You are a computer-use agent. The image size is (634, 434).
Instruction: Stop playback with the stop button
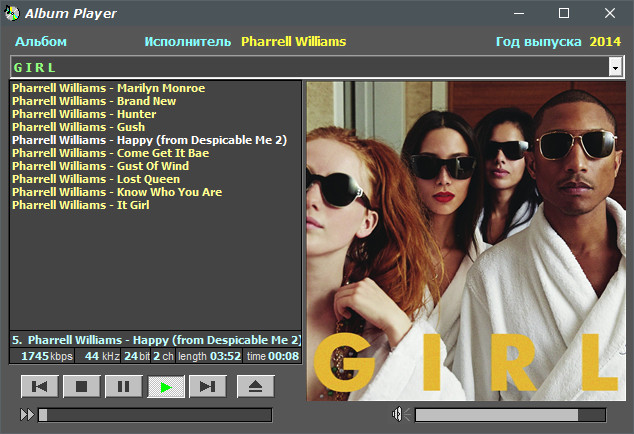pos(81,386)
